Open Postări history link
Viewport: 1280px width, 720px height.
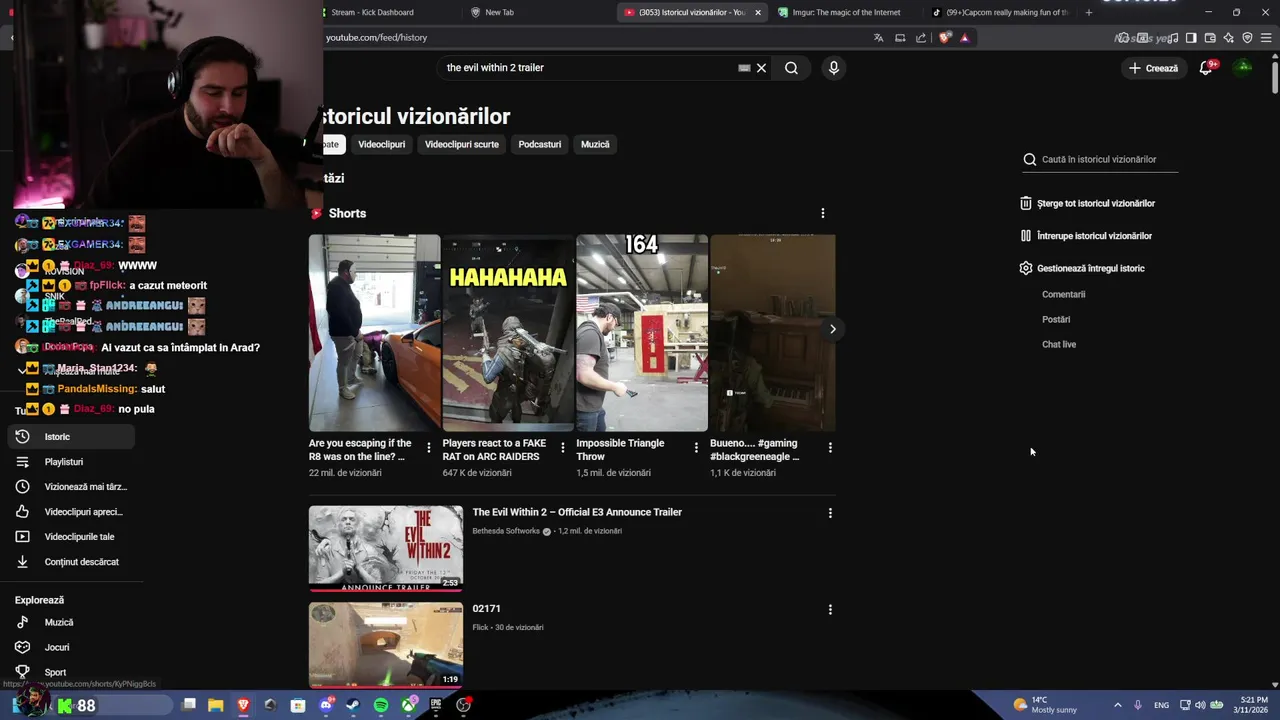tap(1056, 319)
